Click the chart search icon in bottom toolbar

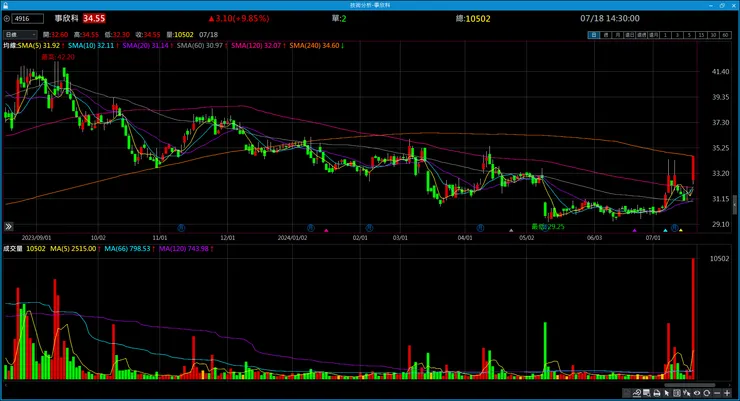(x=637, y=393)
